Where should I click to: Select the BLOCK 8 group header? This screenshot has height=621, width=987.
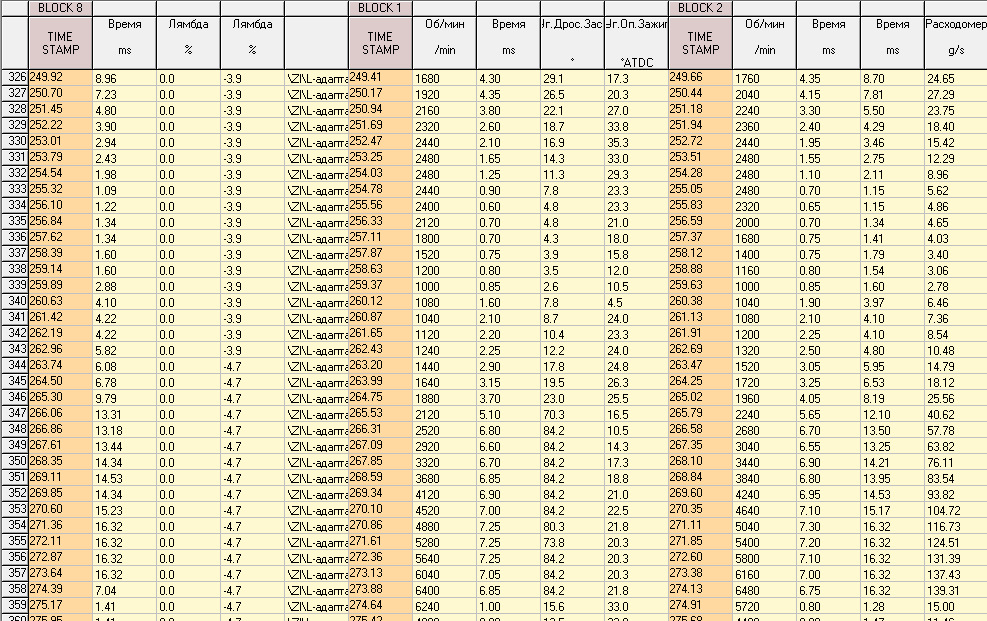[x=60, y=8]
